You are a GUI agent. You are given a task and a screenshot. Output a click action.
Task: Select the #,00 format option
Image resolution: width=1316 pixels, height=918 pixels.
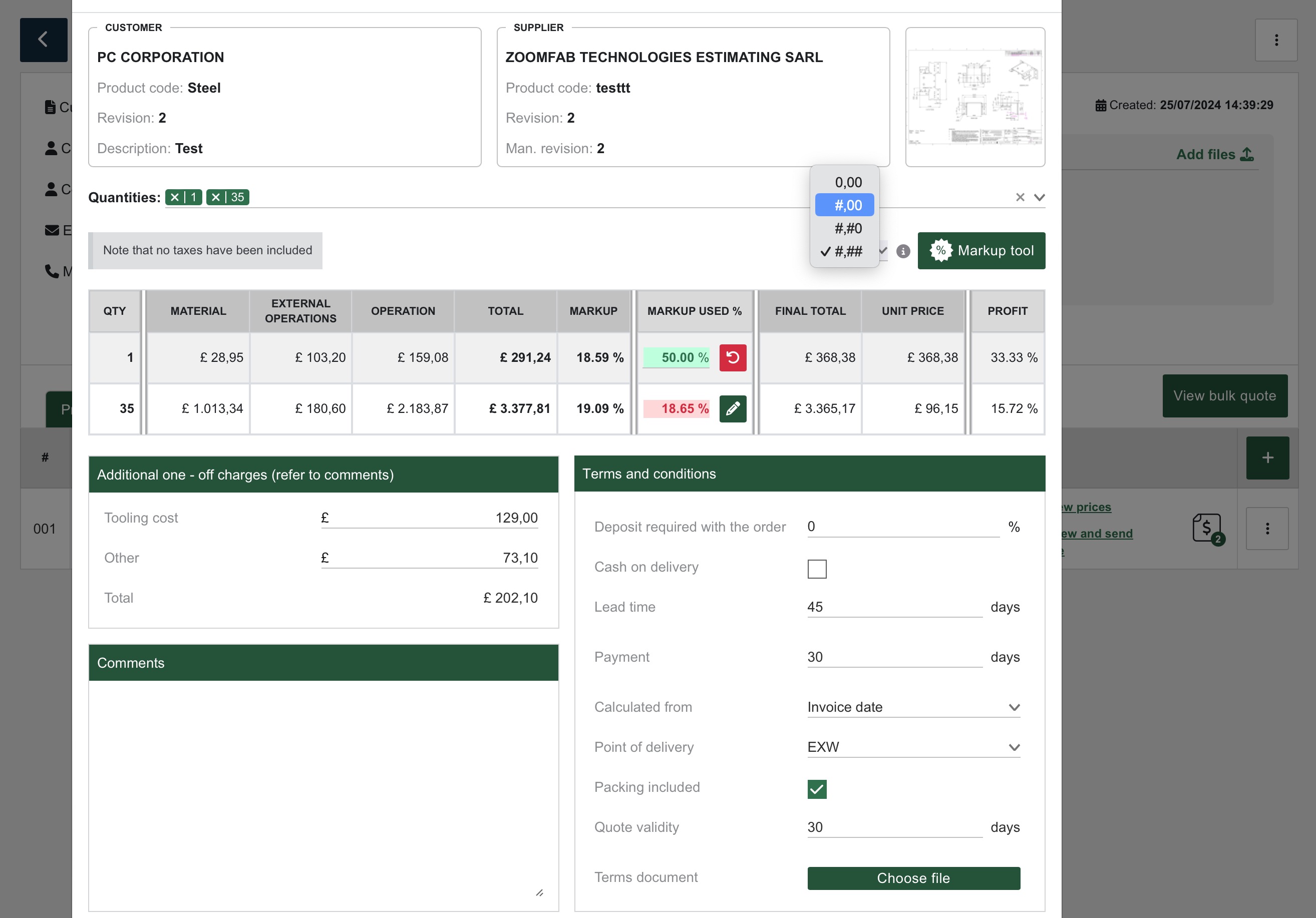845,205
